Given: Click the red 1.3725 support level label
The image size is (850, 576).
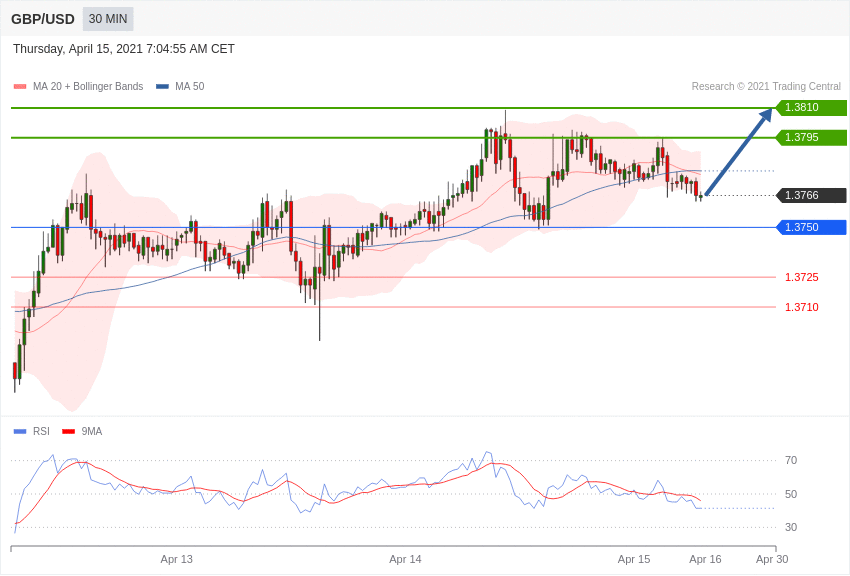Looking at the screenshot, I should (802, 277).
